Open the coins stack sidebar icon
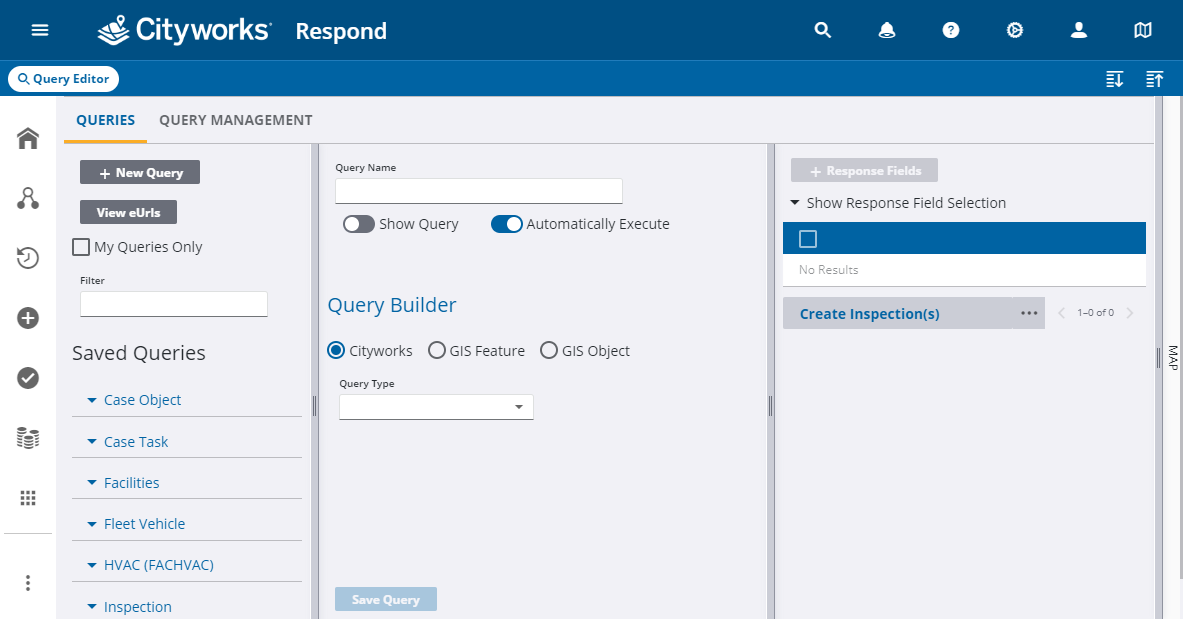 (x=28, y=438)
